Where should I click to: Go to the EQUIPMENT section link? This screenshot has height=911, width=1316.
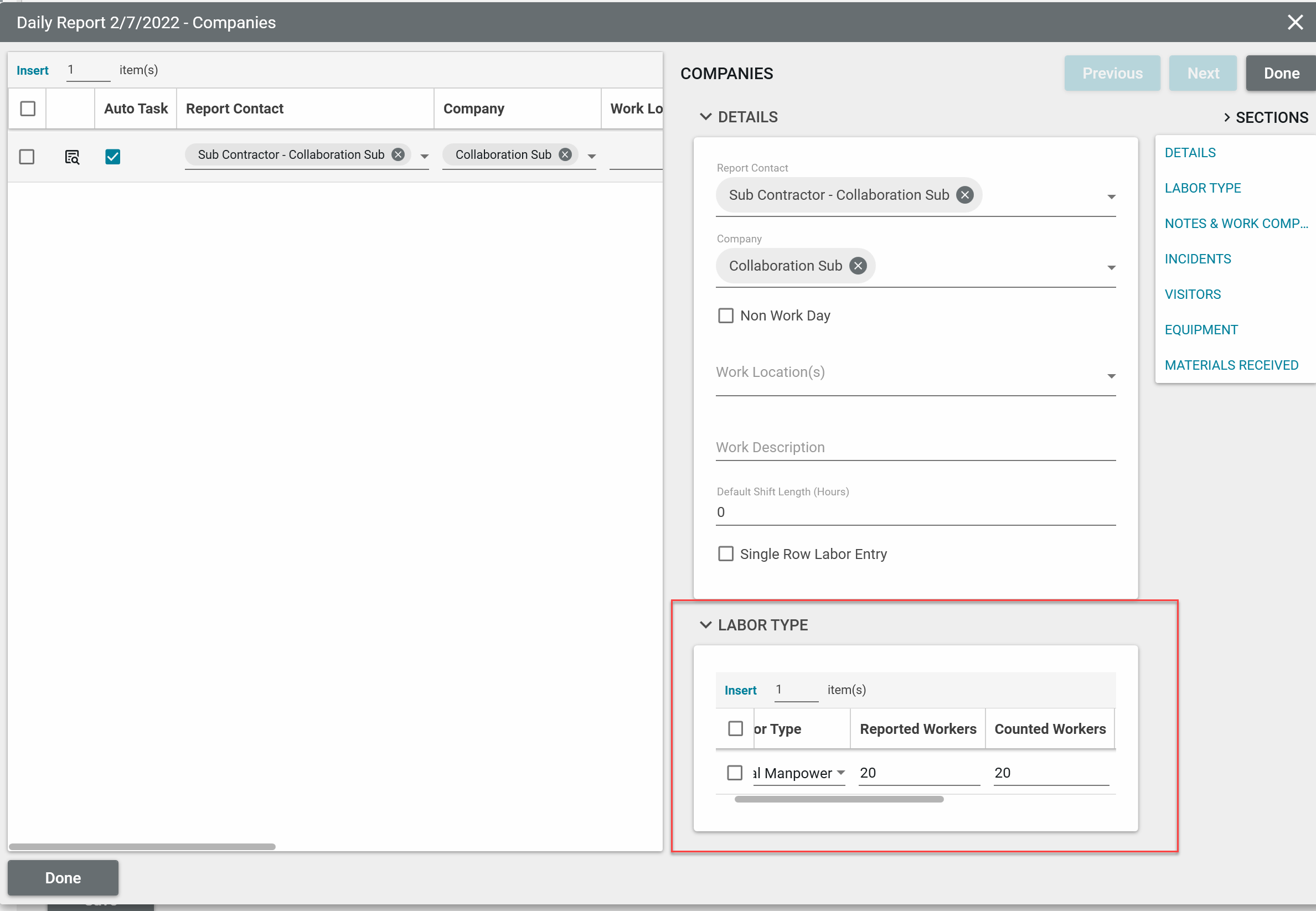tap(1201, 330)
